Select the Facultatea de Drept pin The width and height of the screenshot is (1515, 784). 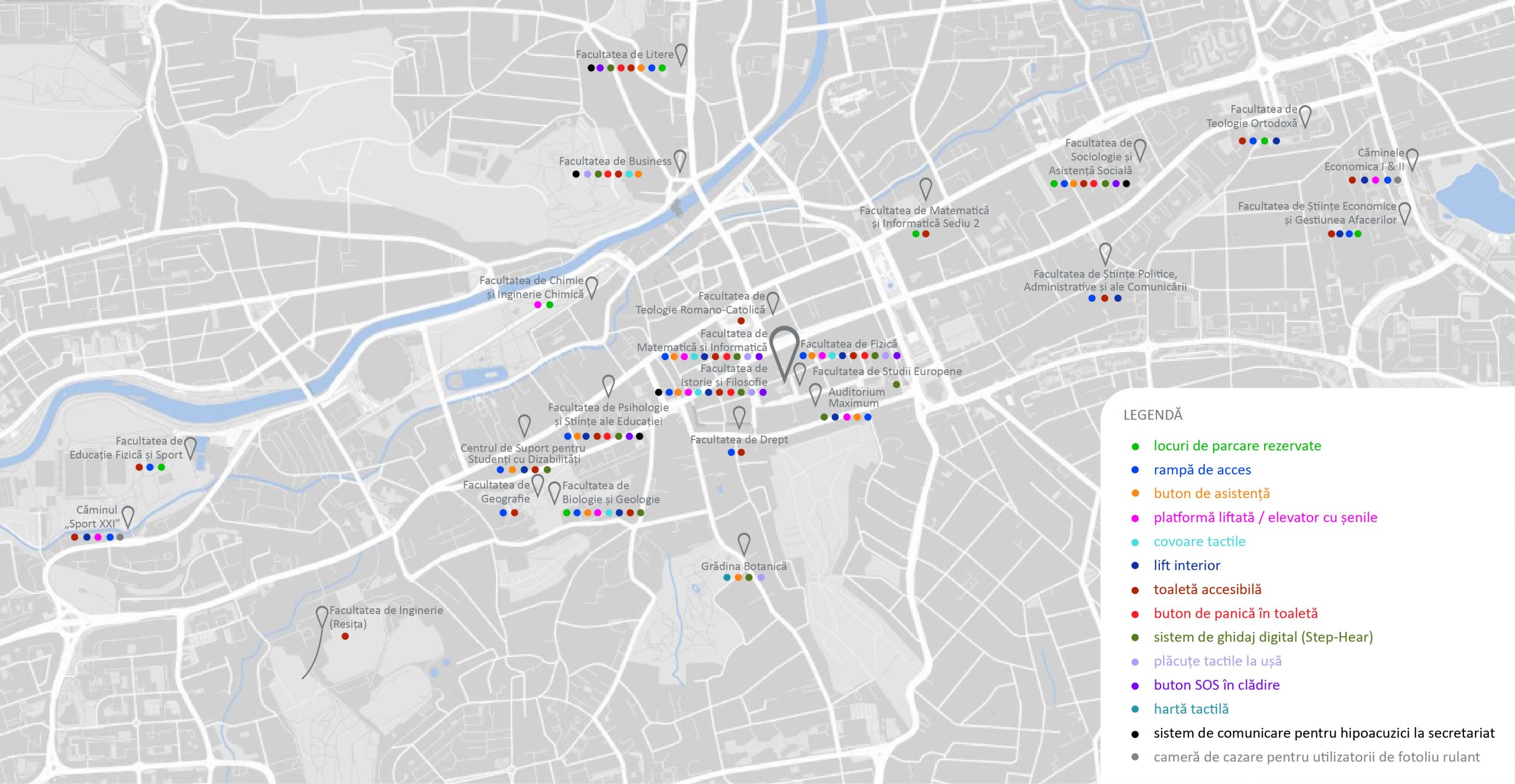click(x=739, y=416)
